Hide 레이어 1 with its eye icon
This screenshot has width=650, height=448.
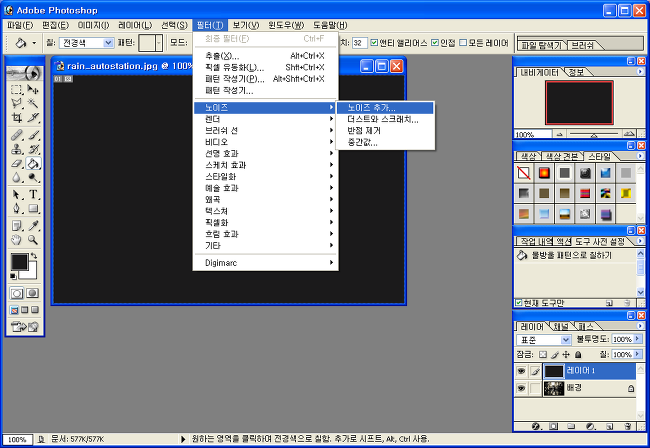[521, 371]
